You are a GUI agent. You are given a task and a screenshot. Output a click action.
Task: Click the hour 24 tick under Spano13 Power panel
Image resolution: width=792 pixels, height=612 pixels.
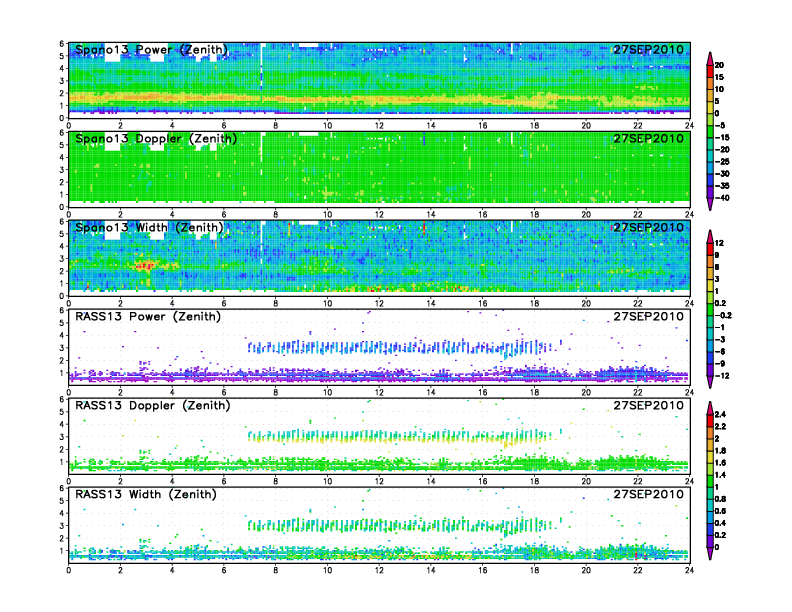tap(689, 126)
